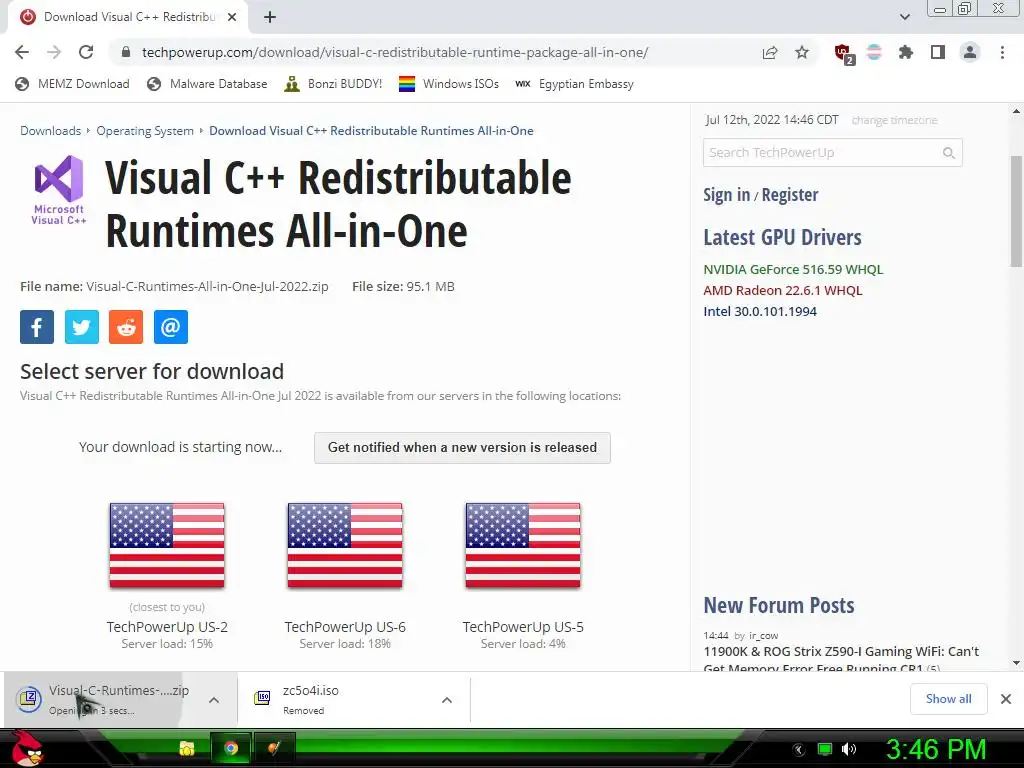Reload the current page
This screenshot has width=1024, height=768.
(86, 52)
